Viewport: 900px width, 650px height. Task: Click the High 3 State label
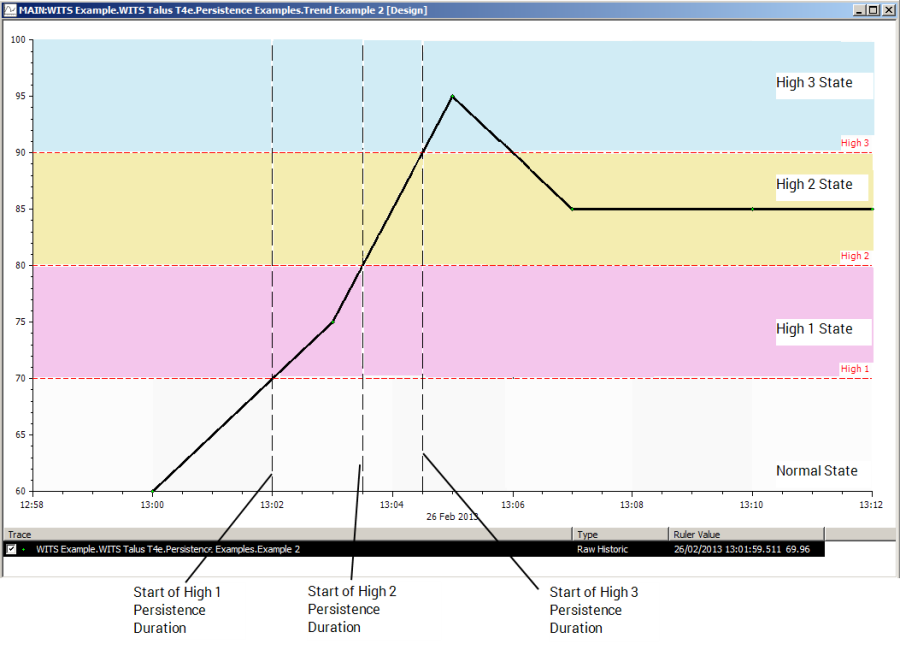click(x=814, y=83)
